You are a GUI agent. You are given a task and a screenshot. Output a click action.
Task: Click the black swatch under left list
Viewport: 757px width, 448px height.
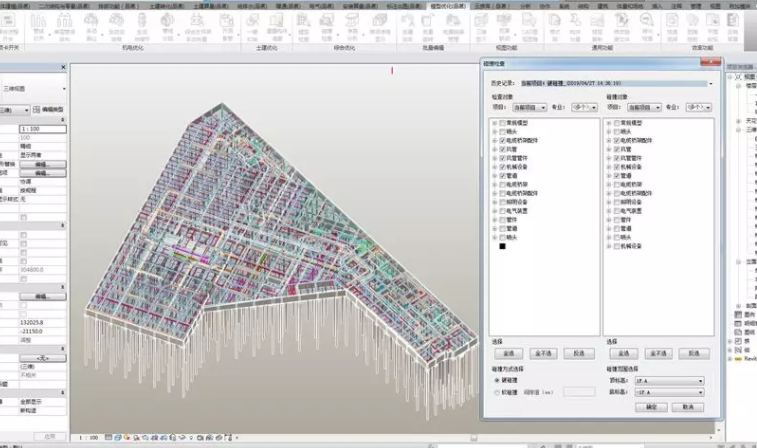[503, 246]
